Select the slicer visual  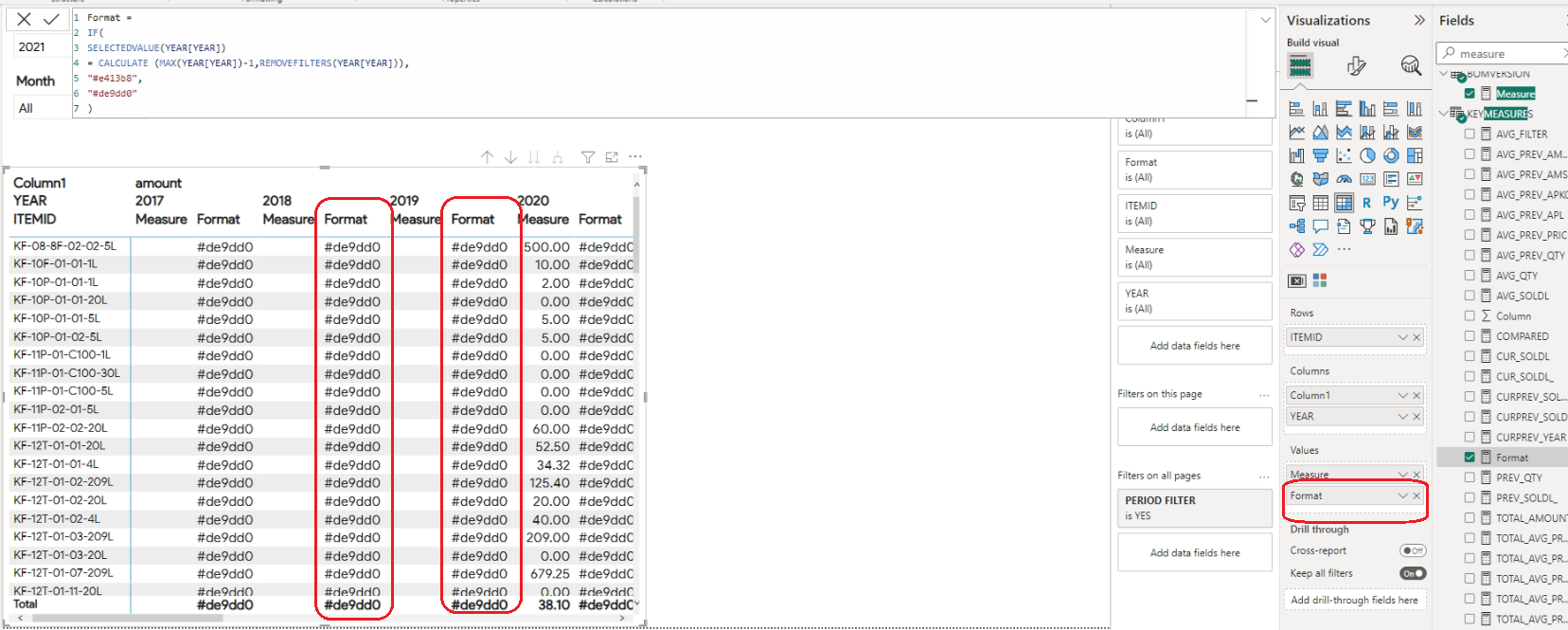pyautogui.click(x=1296, y=203)
